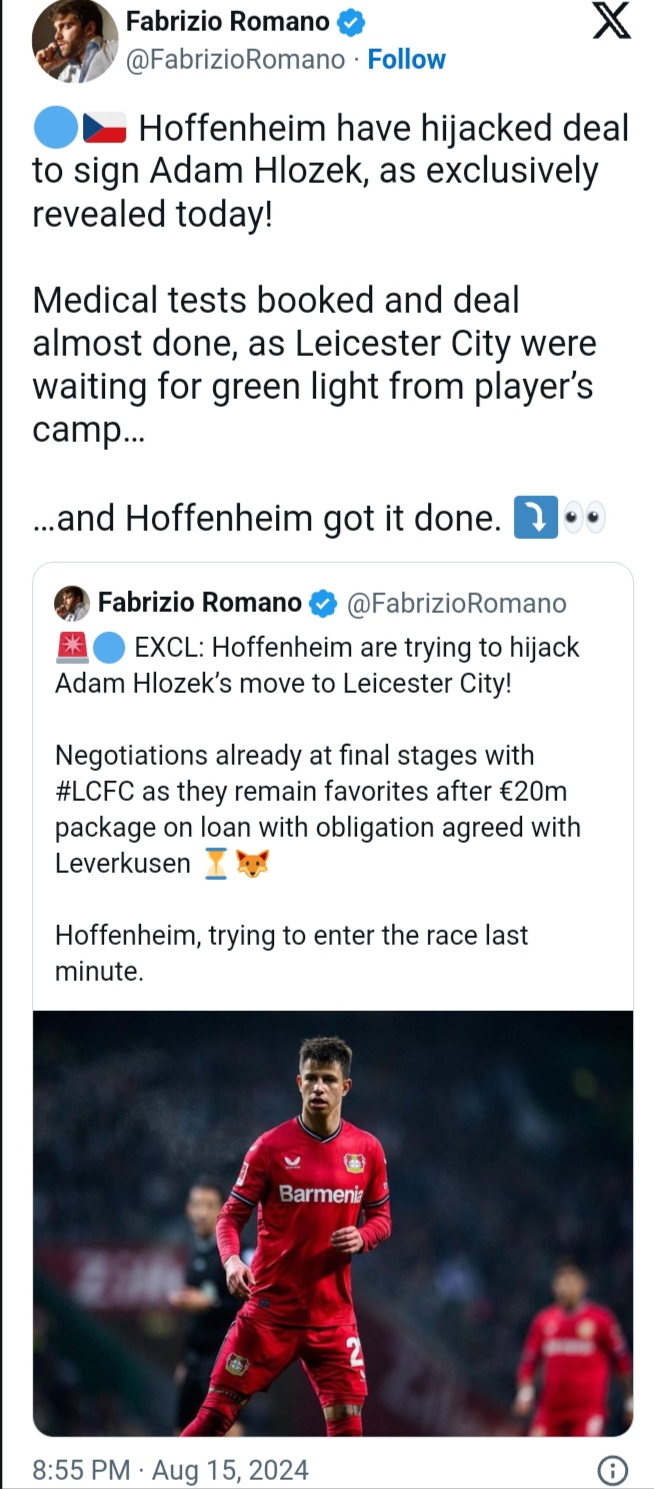Image resolution: width=654 pixels, height=1489 pixels.
Task: Click the info icon beside the timestamp
Action: [612, 1470]
